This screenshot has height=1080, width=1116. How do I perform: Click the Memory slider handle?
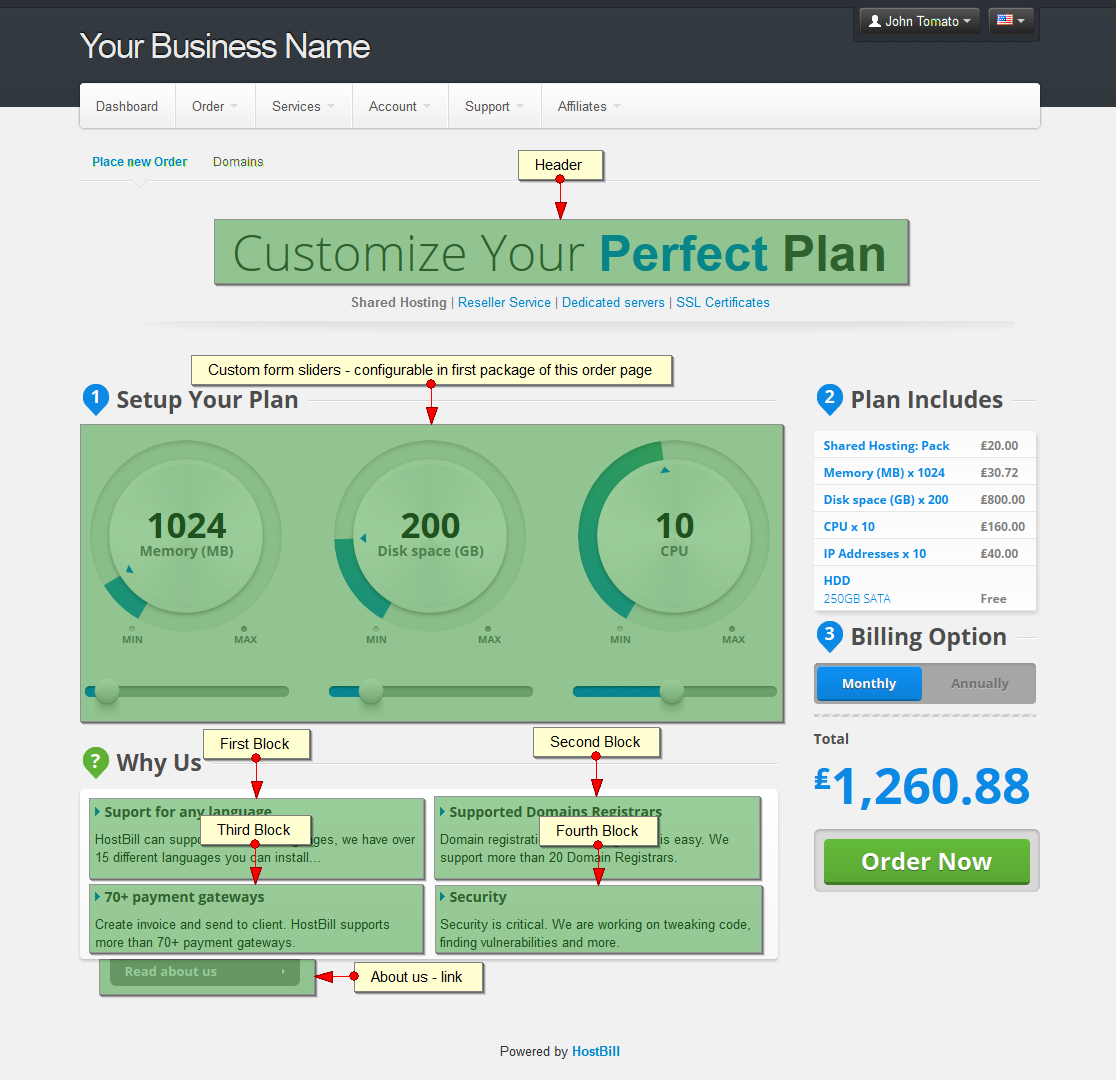[x=107, y=691]
